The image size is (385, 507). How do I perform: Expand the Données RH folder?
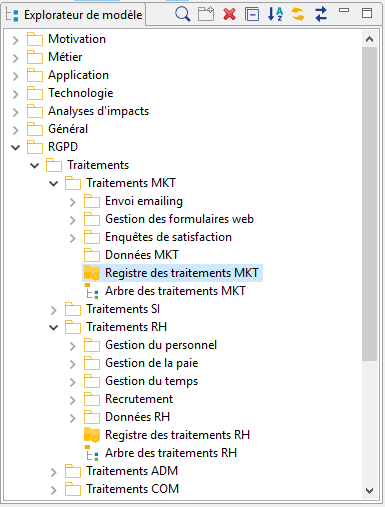click(73, 418)
